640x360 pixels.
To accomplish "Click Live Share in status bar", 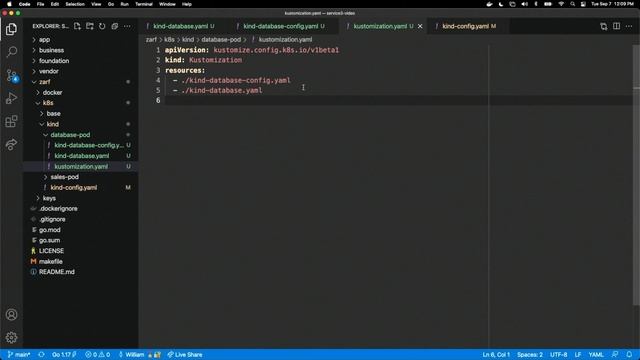I will 185,355.
